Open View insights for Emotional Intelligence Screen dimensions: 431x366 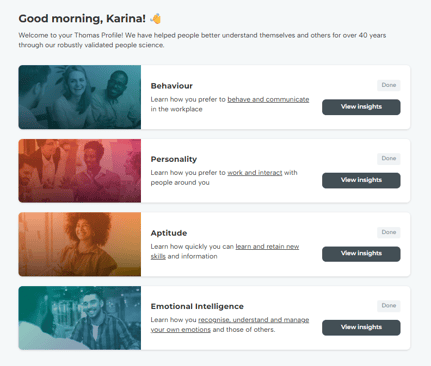(361, 327)
